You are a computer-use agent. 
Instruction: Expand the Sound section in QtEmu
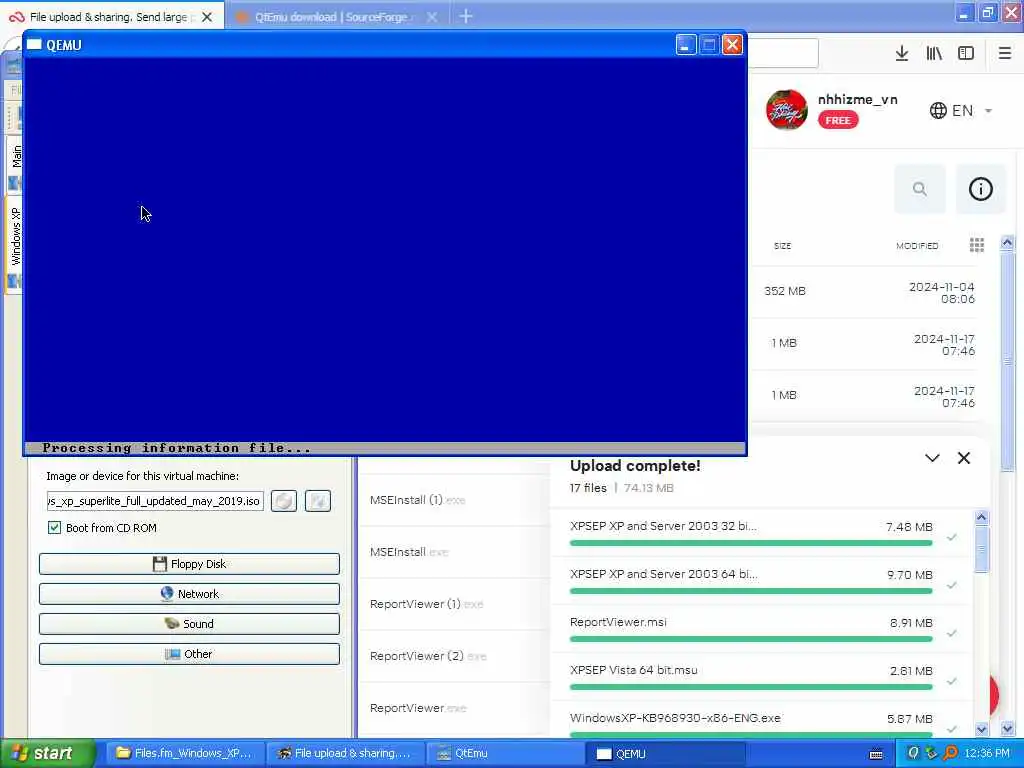tap(189, 624)
